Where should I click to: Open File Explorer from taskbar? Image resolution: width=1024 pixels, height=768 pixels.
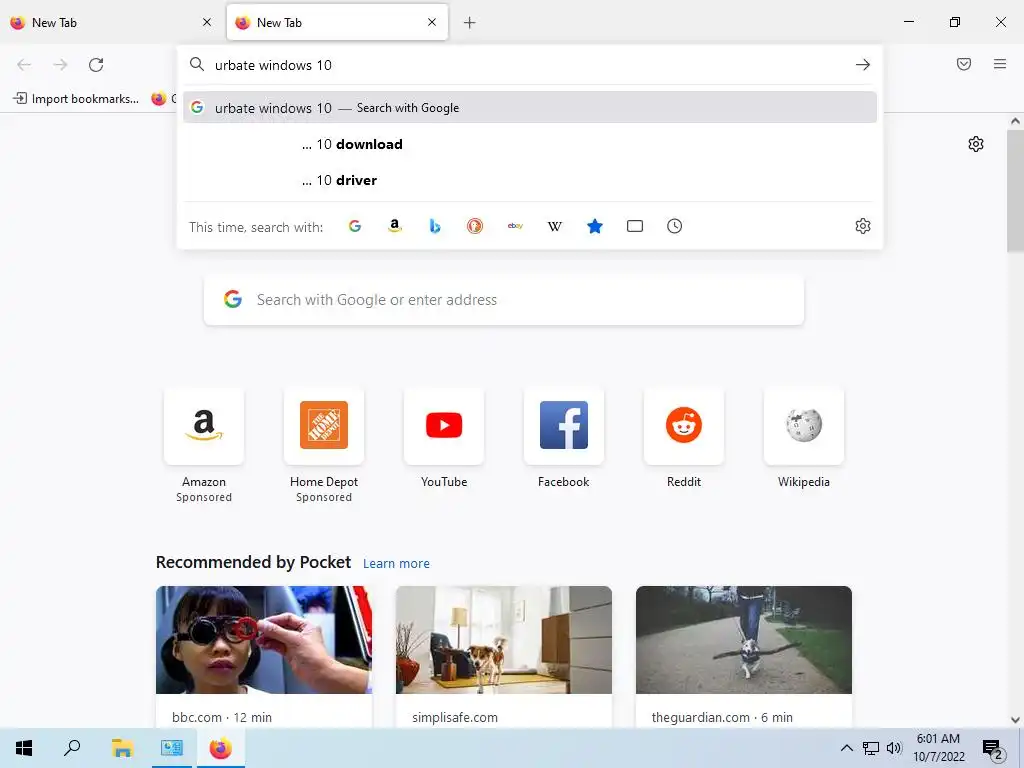(122, 748)
